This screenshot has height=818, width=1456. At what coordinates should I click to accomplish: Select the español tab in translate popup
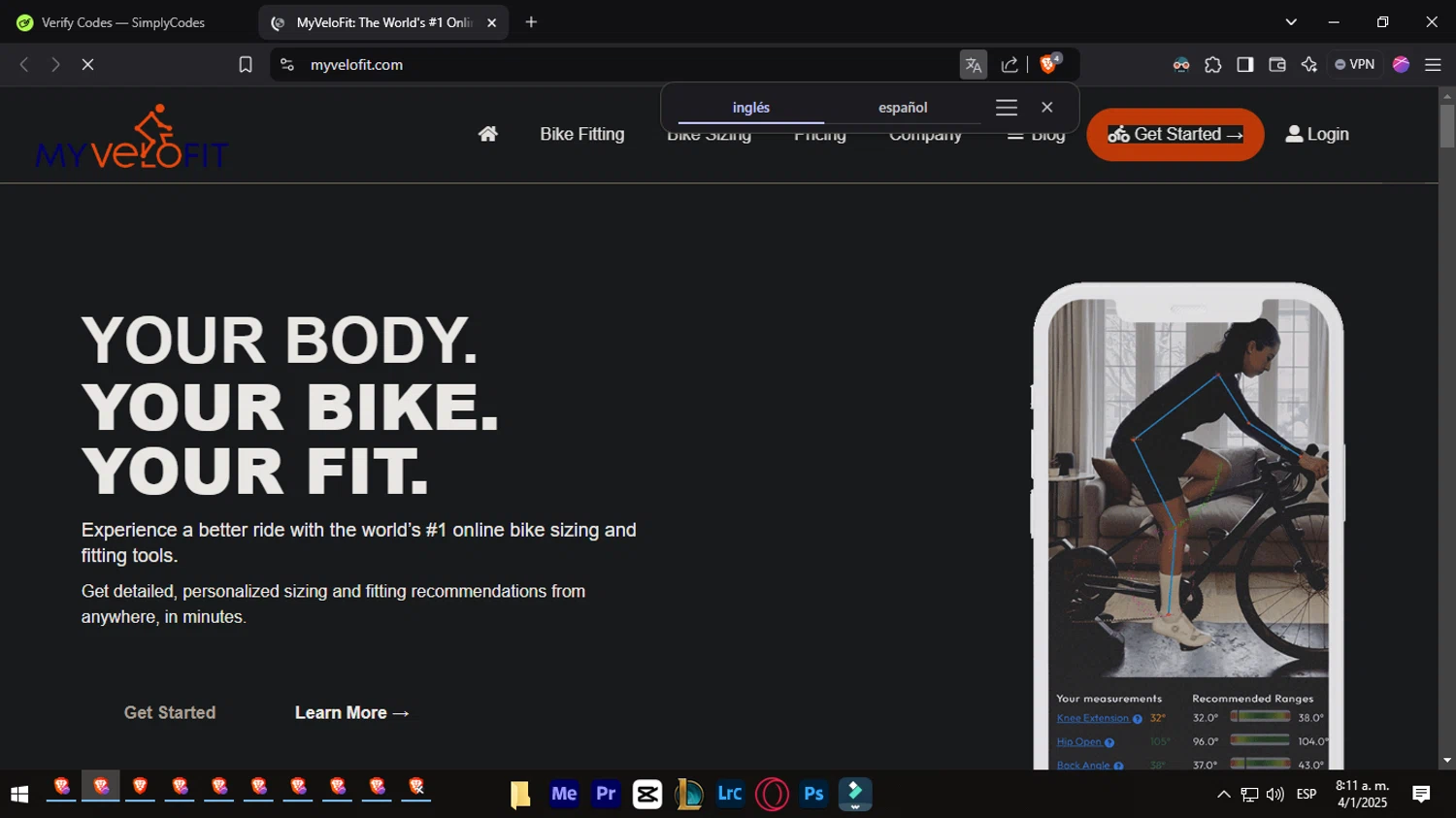(903, 108)
